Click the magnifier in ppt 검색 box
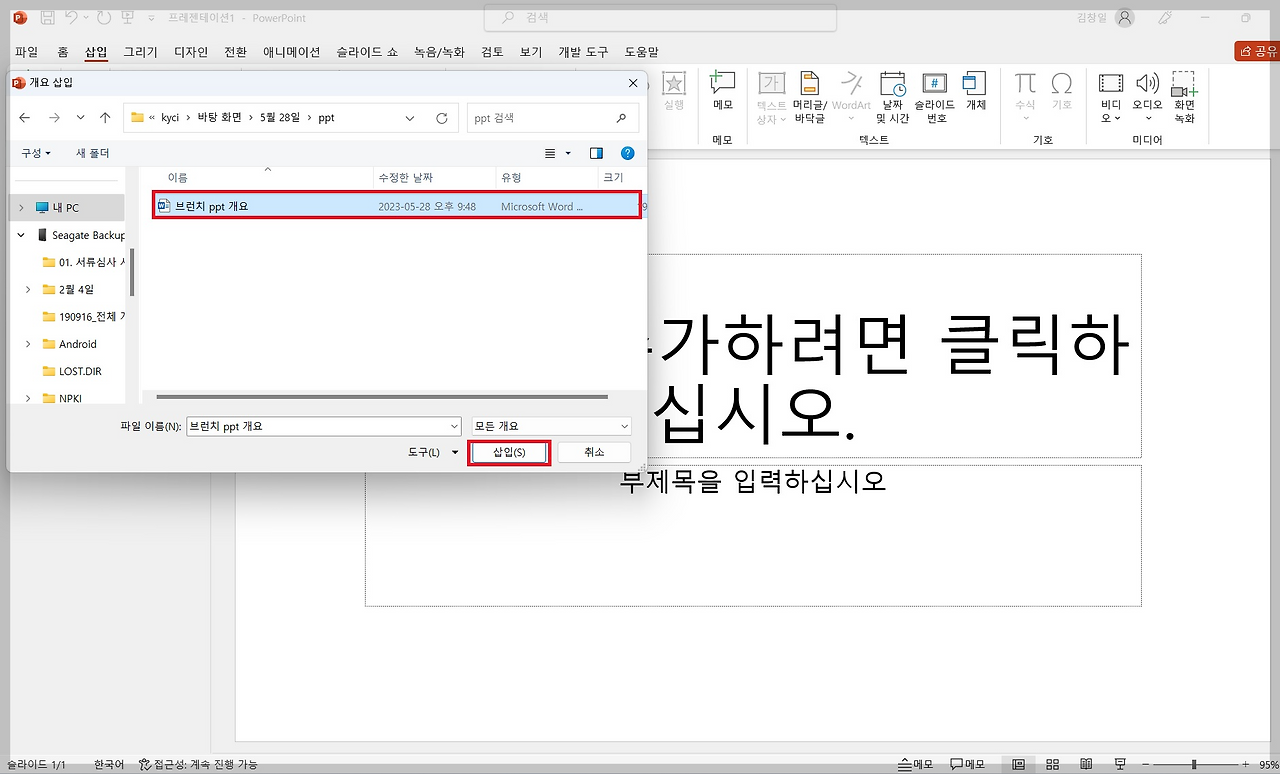Image resolution: width=1280 pixels, height=774 pixels. coord(621,118)
